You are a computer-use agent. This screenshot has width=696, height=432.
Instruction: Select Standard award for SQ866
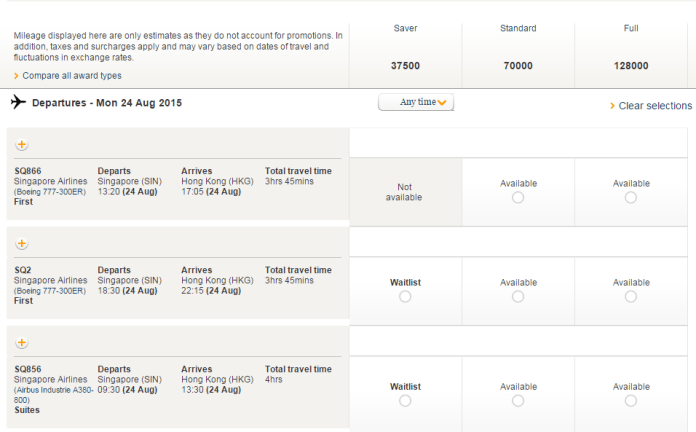pyautogui.click(x=517, y=198)
